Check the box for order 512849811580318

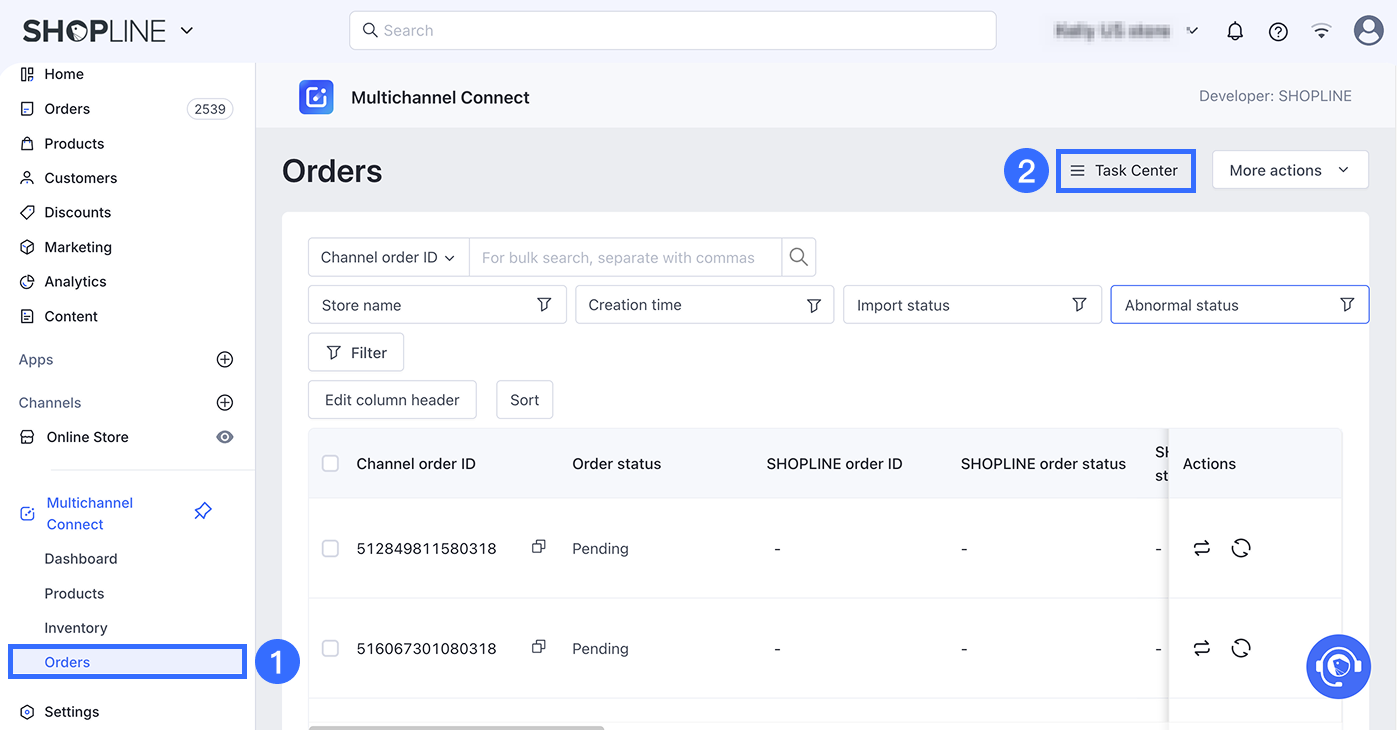coord(330,548)
